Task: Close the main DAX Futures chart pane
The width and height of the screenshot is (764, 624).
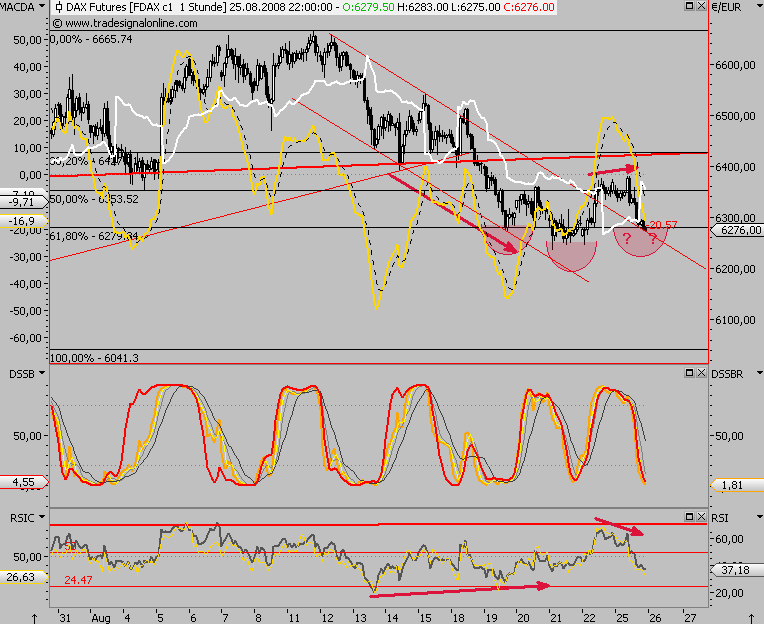Action: (699, 9)
